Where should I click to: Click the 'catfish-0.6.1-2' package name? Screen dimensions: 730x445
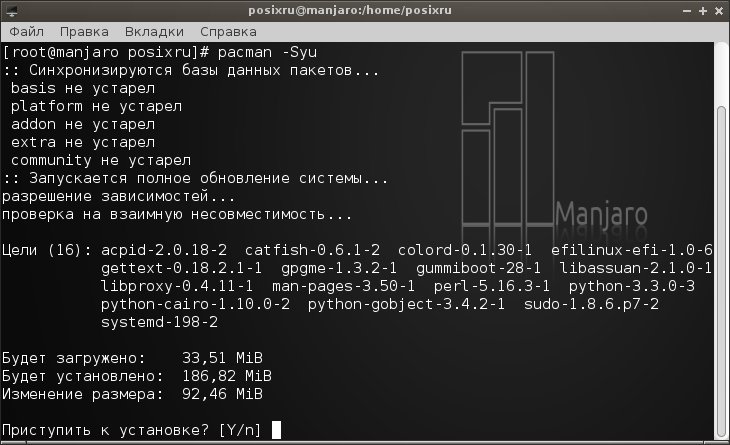click(312, 250)
